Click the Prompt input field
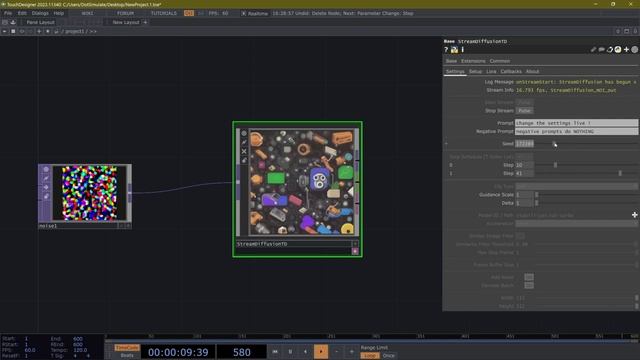This screenshot has width=640, height=360. 576,123
